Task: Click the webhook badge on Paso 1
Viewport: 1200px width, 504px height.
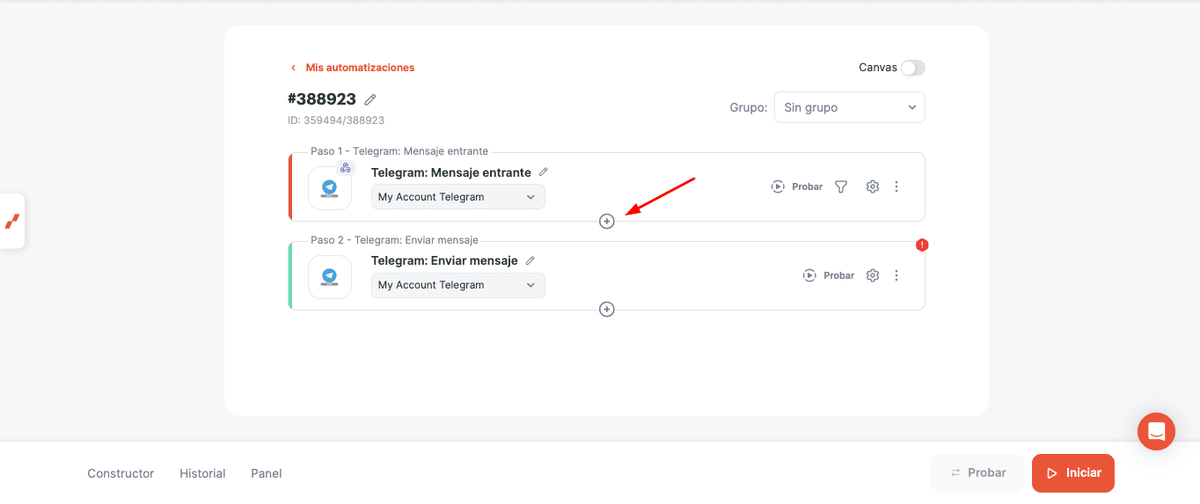Action: tap(345, 168)
